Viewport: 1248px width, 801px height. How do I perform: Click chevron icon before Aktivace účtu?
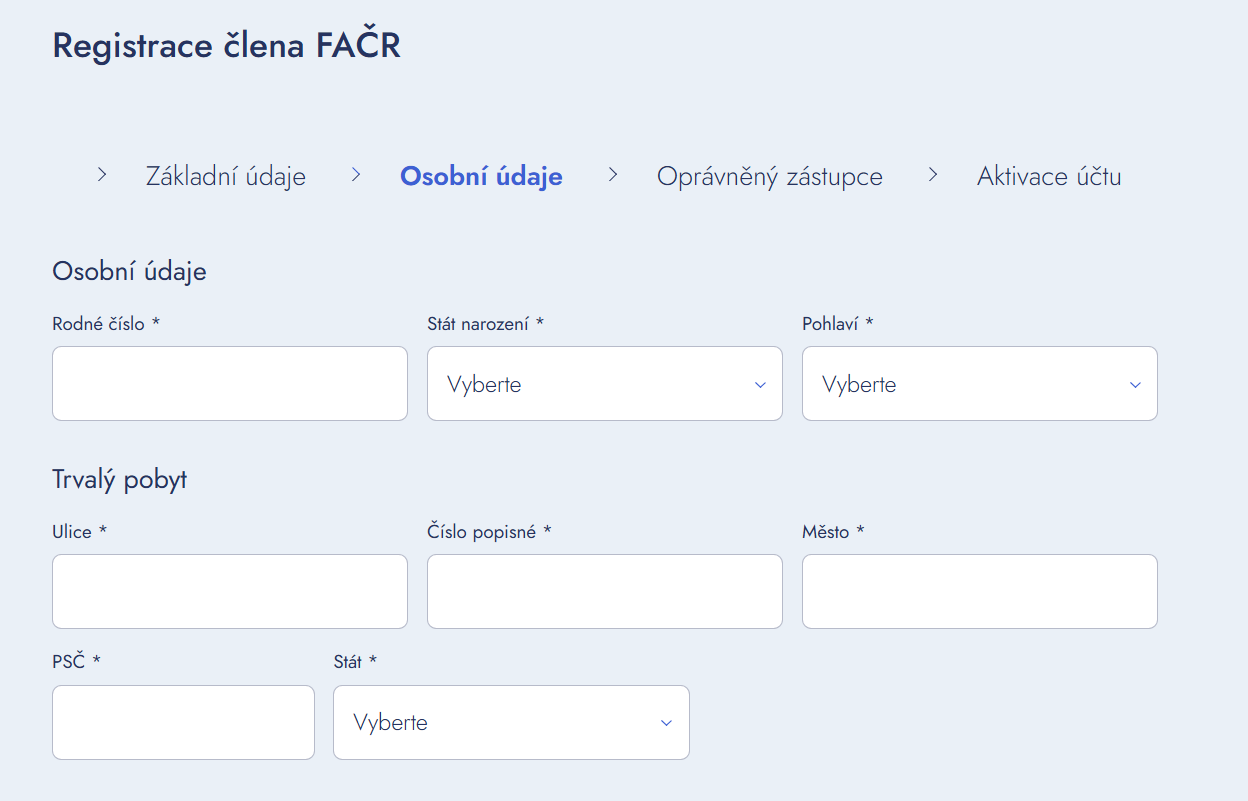933,175
